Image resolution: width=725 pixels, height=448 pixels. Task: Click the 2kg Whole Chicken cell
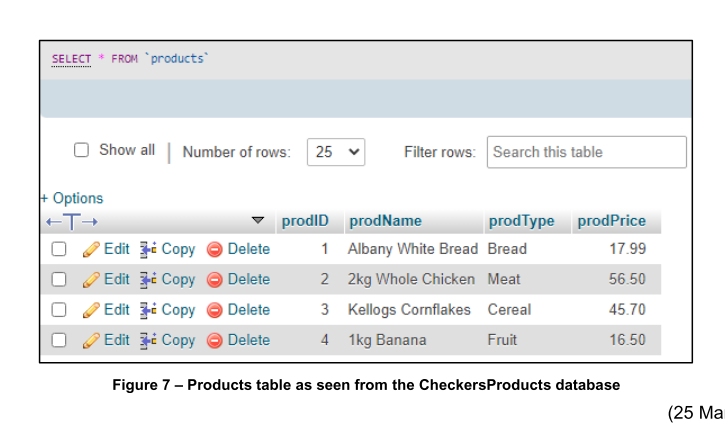coord(411,280)
